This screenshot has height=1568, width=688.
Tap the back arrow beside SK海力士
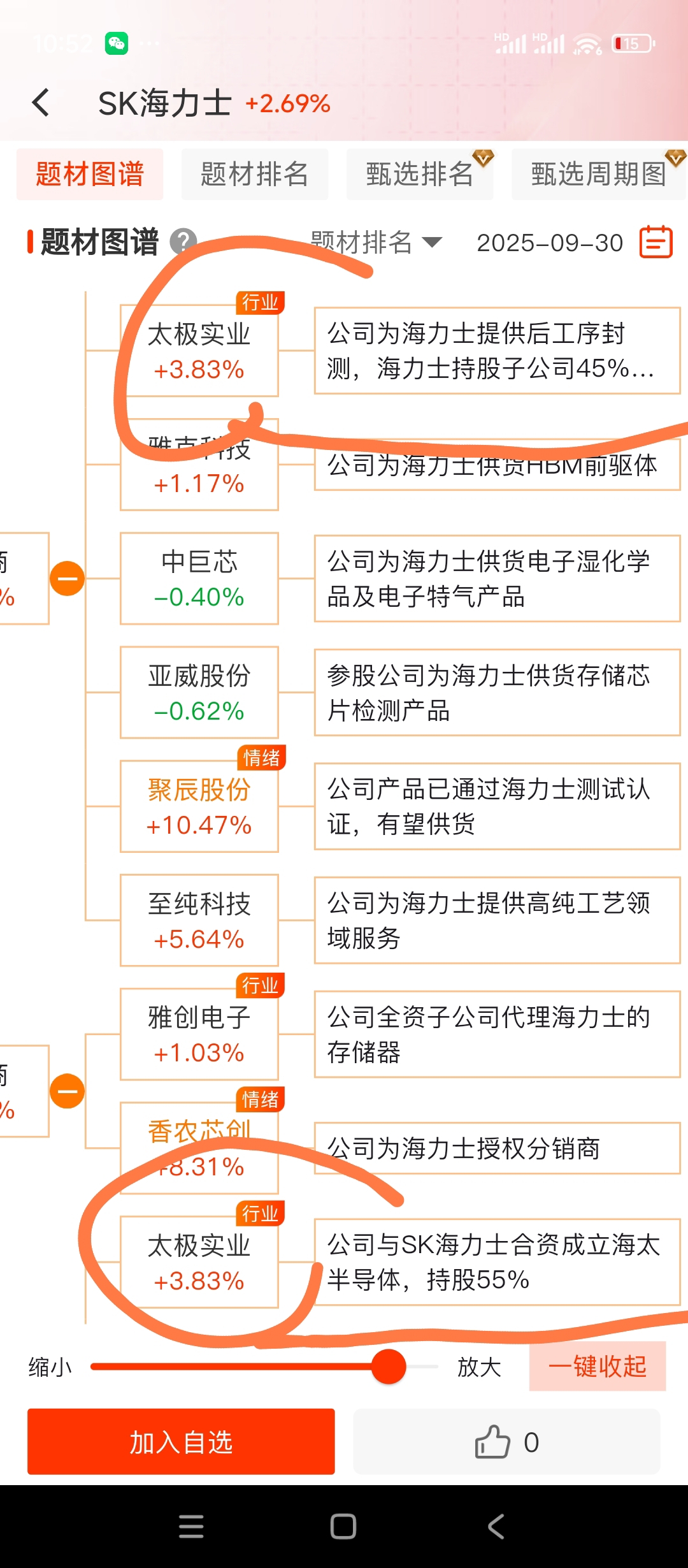(x=41, y=102)
